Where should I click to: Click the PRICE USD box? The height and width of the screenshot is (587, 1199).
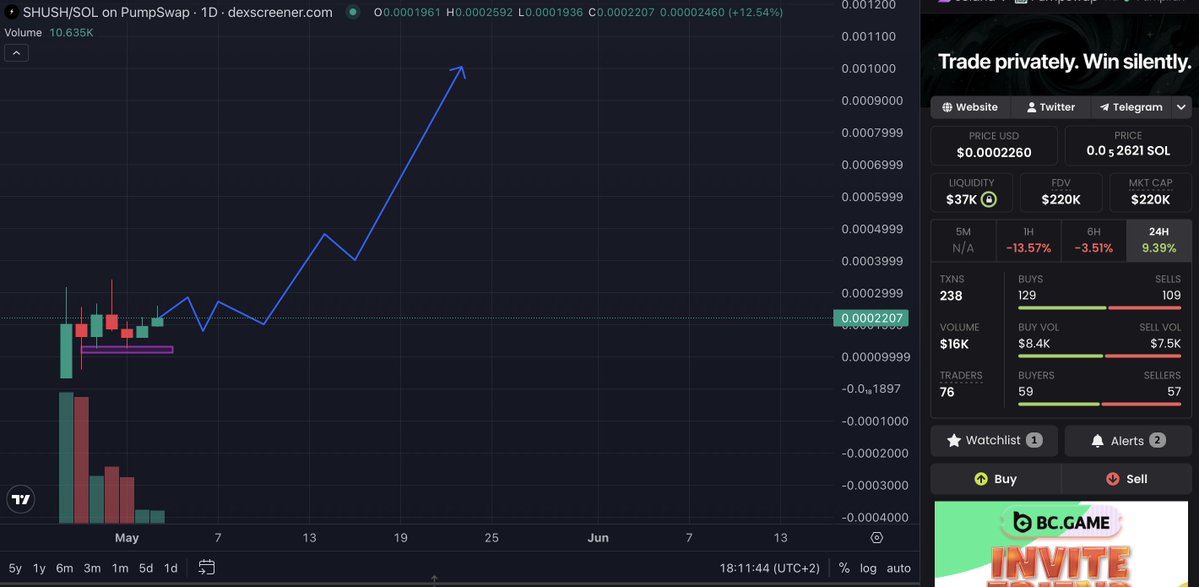pos(994,145)
